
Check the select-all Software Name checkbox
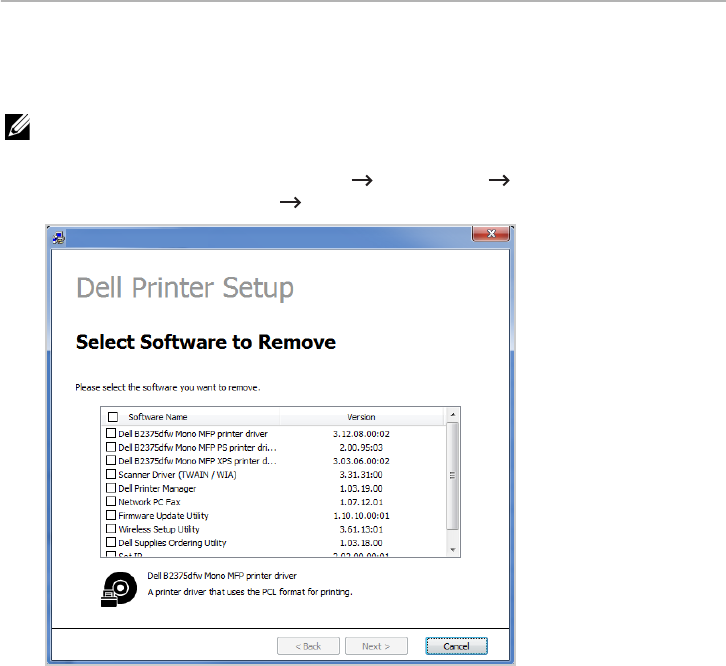pyautogui.click(x=113, y=417)
